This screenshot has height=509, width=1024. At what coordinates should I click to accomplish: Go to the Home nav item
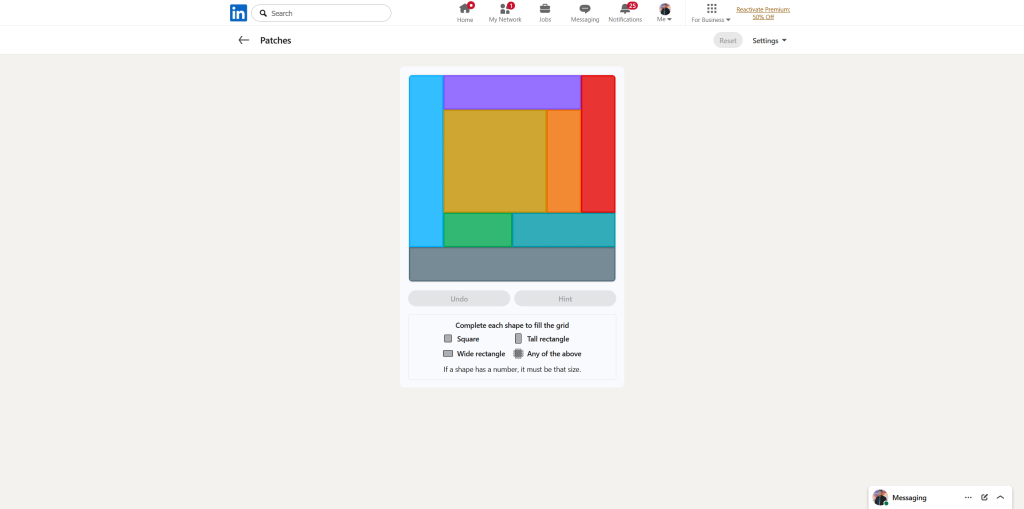pyautogui.click(x=465, y=13)
